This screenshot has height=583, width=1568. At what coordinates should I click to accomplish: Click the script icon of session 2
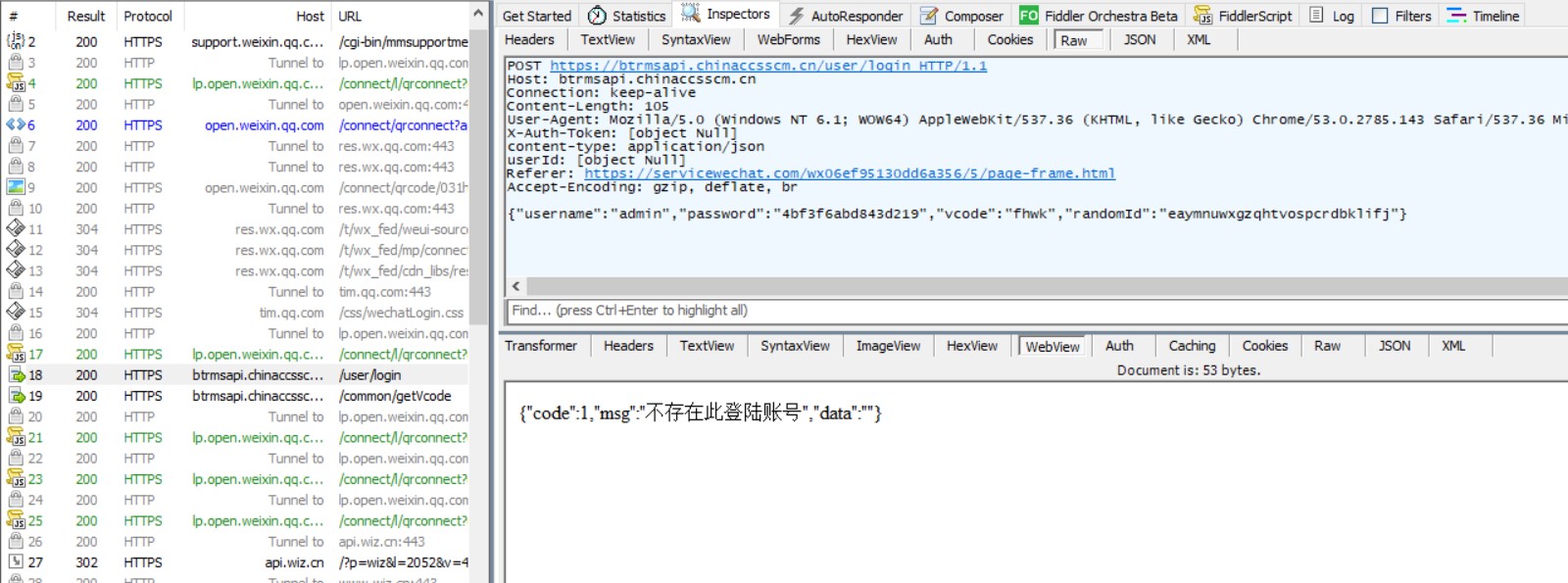(x=15, y=41)
